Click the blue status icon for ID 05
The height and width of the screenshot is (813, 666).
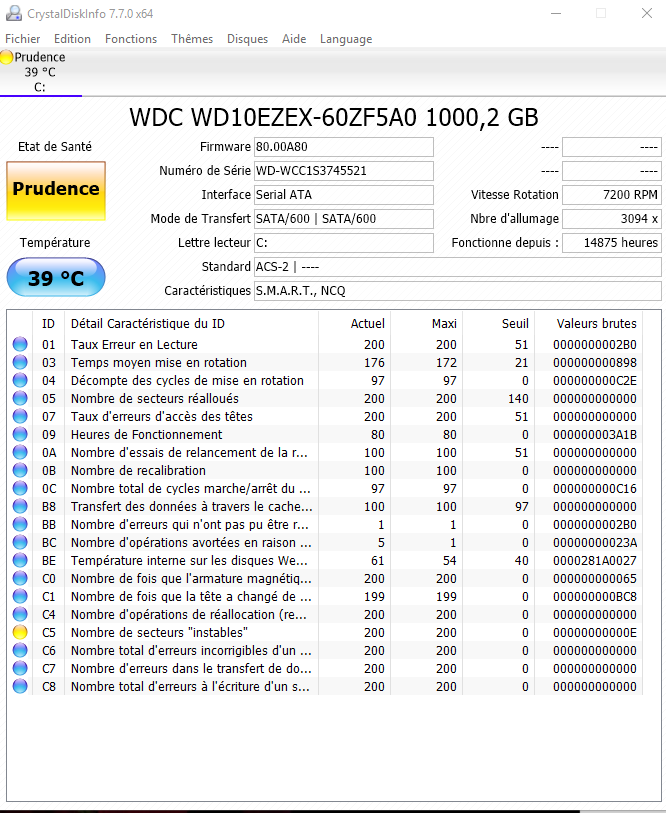click(20, 398)
